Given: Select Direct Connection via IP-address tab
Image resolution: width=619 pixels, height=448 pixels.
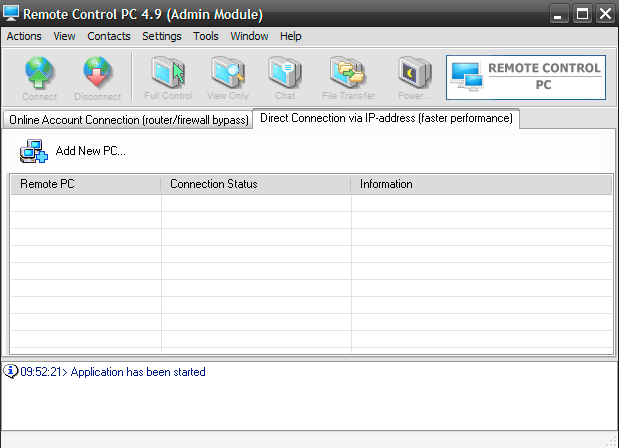Looking at the screenshot, I should coord(386,118).
